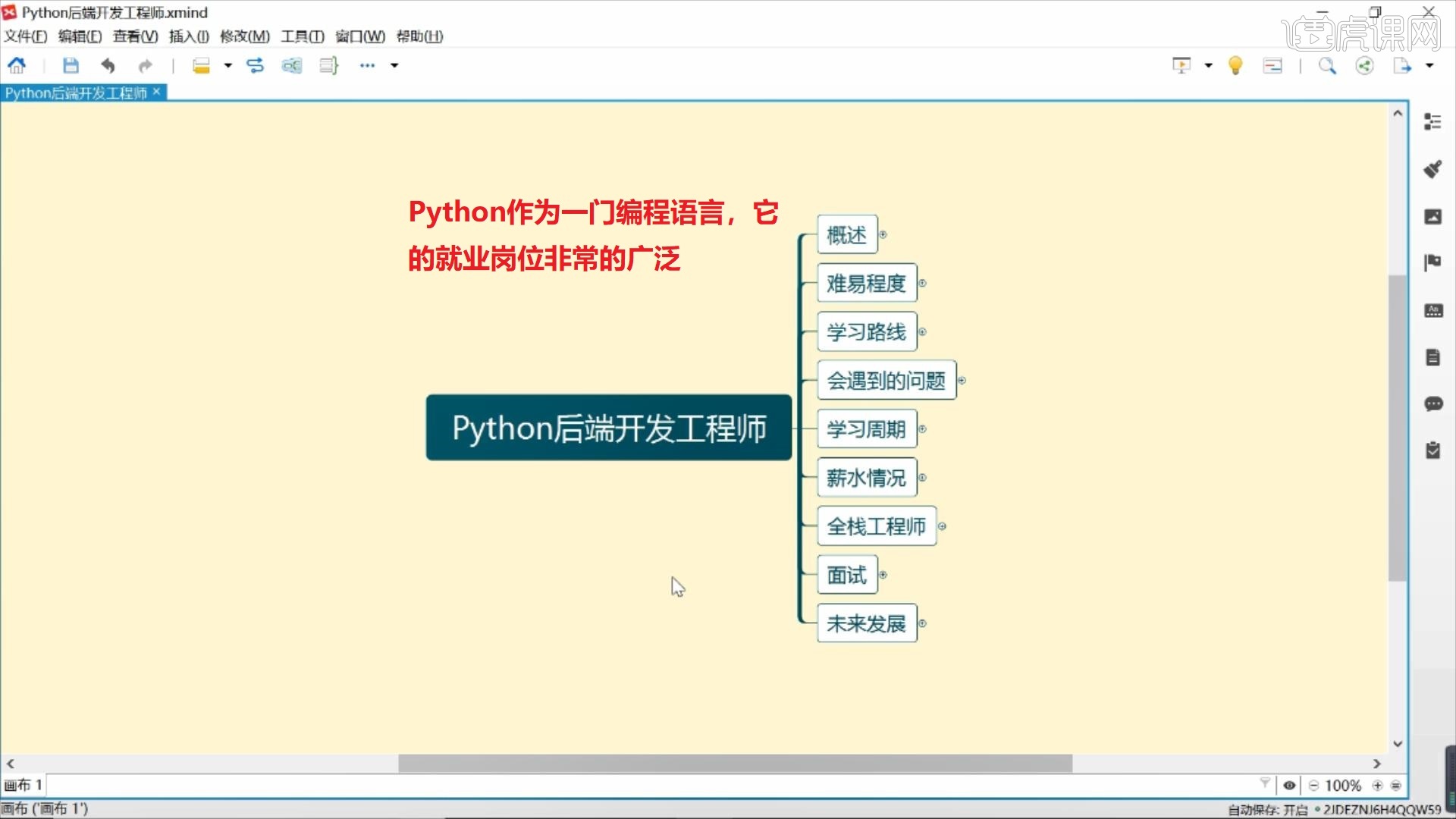Undo the last action
Screen dimensions: 1456x819
click(x=108, y=65)
